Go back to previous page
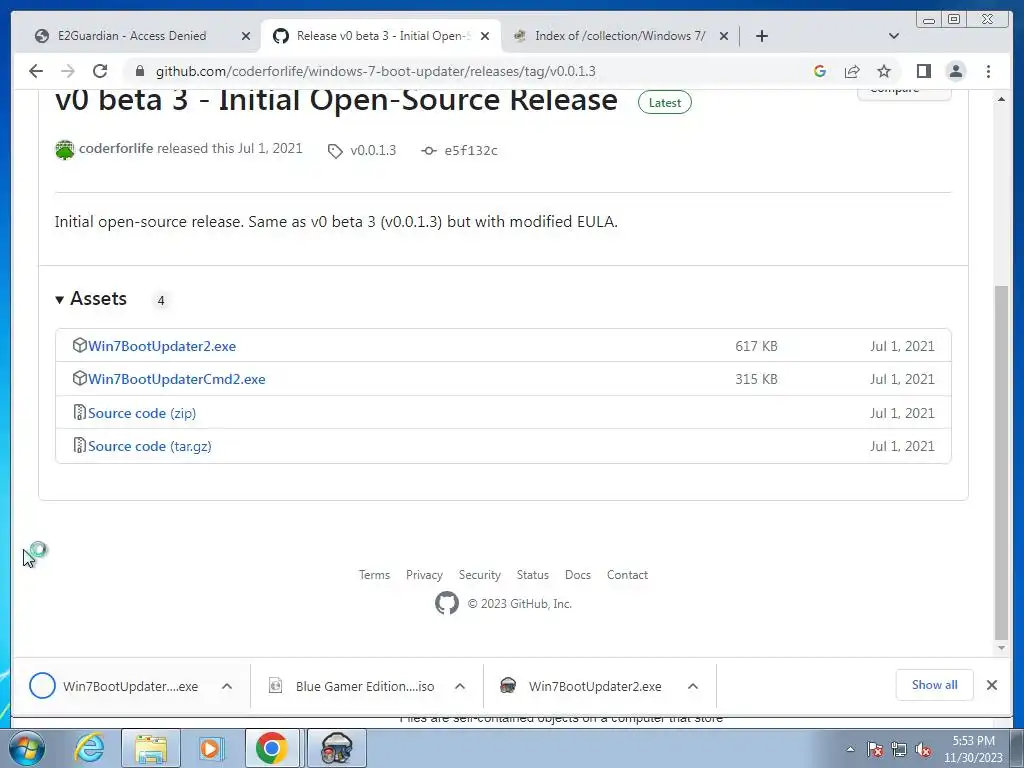1024x768 pixels. coord(36,71)
